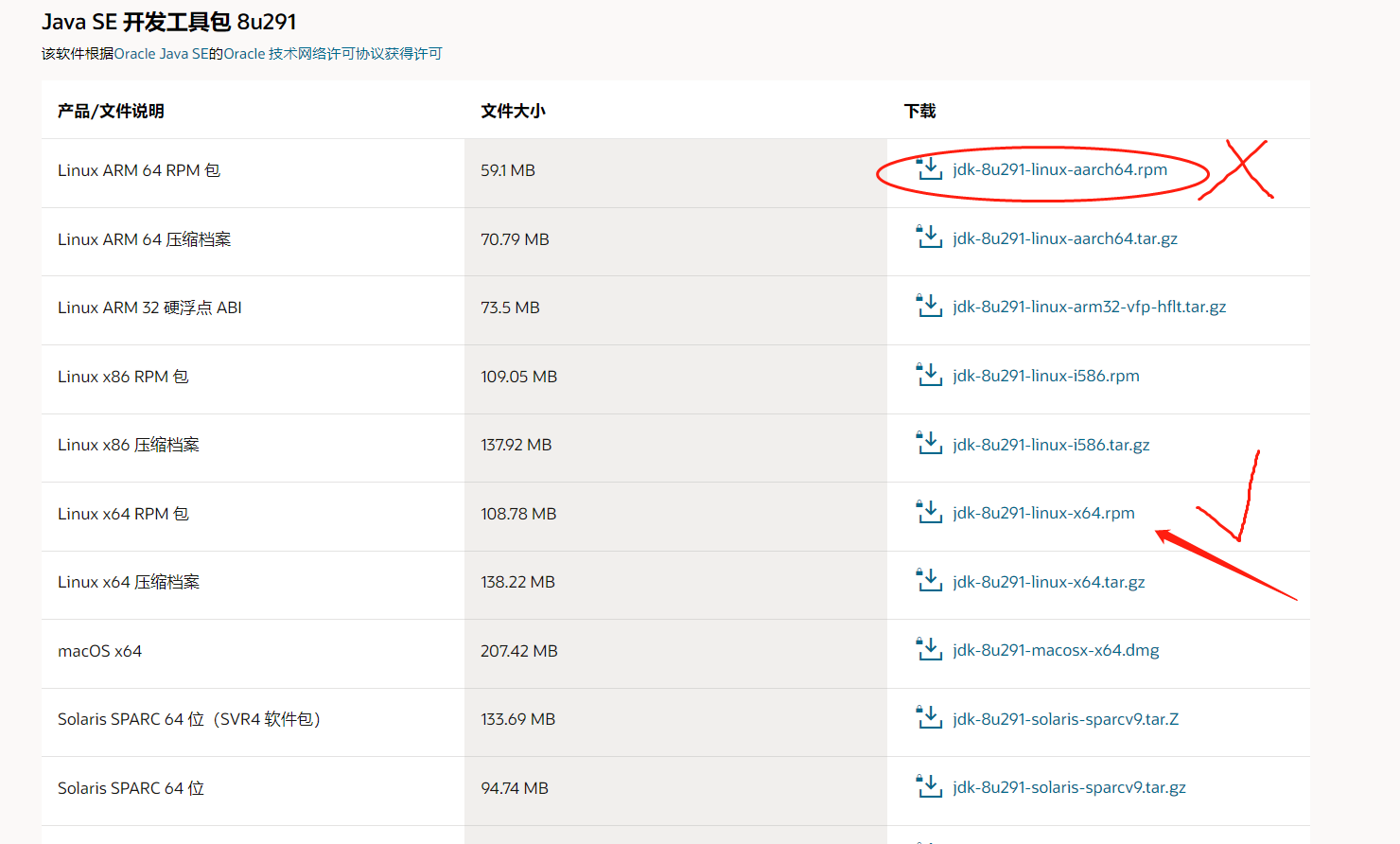
Task: Download jdk-8u291-linux-x64.tar.gz link
Action: [1049, 582]
